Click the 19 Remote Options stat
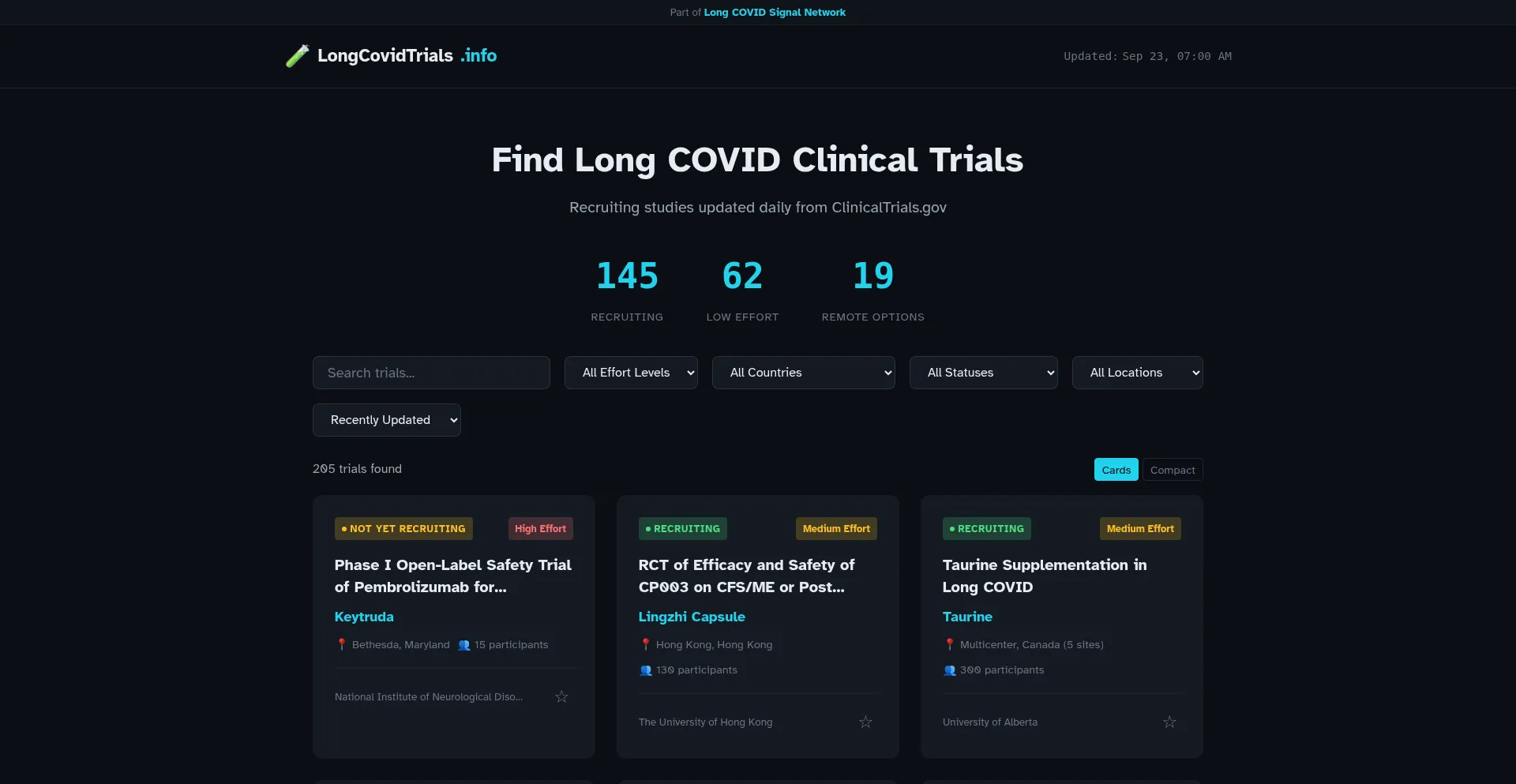Image resolution: width=1516 pixels, height=784 pixels. click(872, 290)
